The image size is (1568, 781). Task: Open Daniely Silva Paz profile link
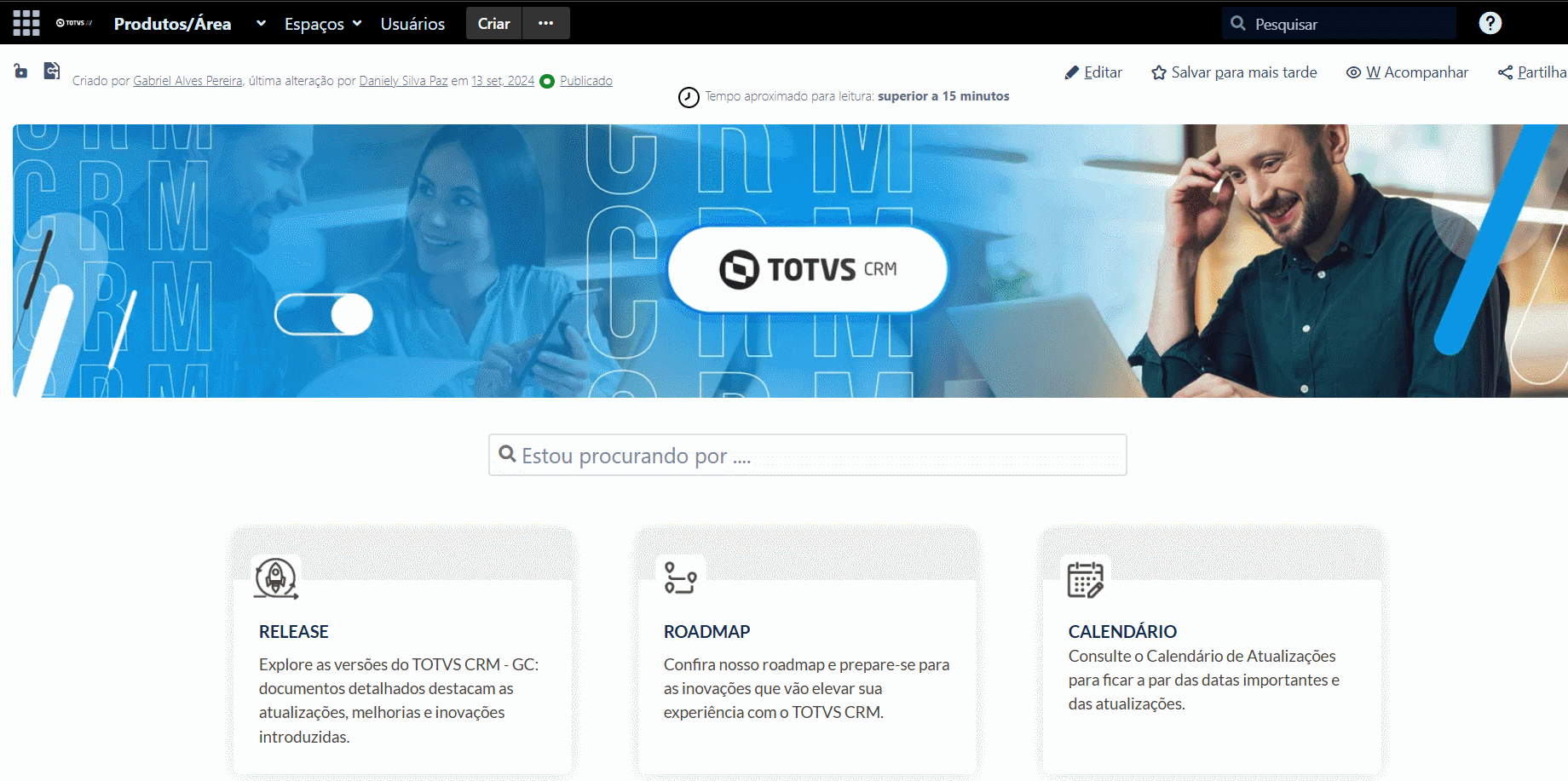[x=403, y=81]
